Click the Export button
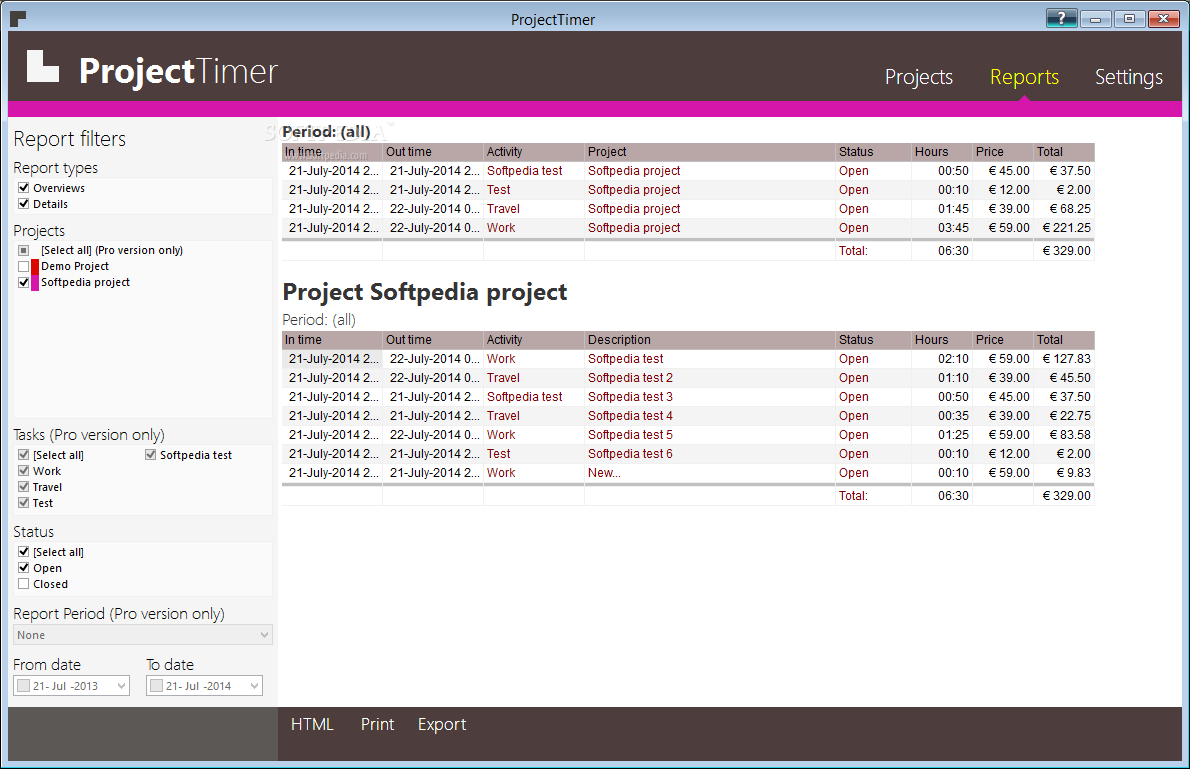 [442, 724]
